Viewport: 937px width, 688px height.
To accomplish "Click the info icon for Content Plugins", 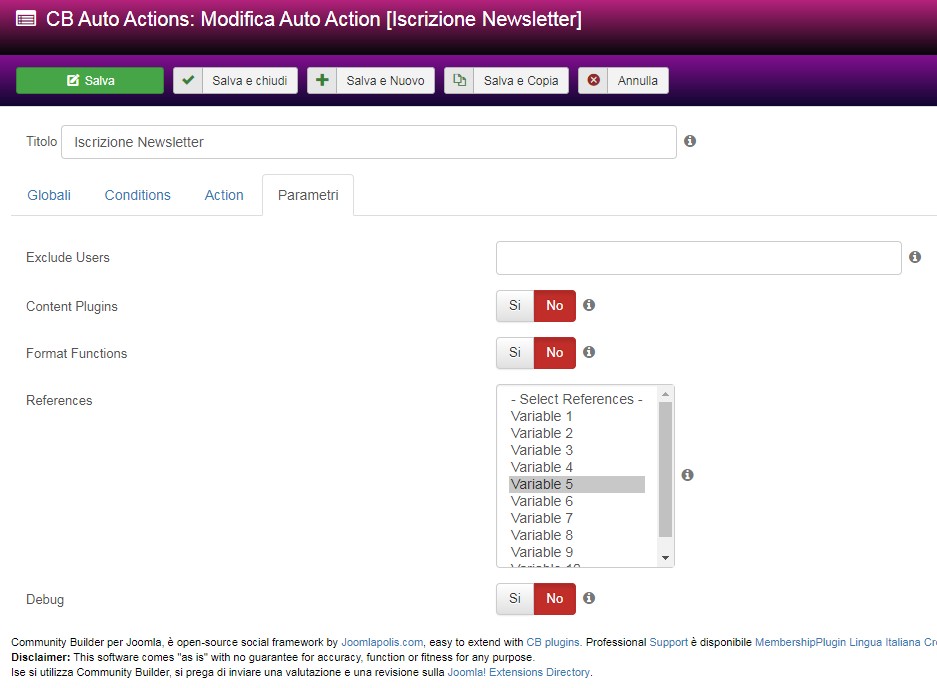I will coord(589,305).
